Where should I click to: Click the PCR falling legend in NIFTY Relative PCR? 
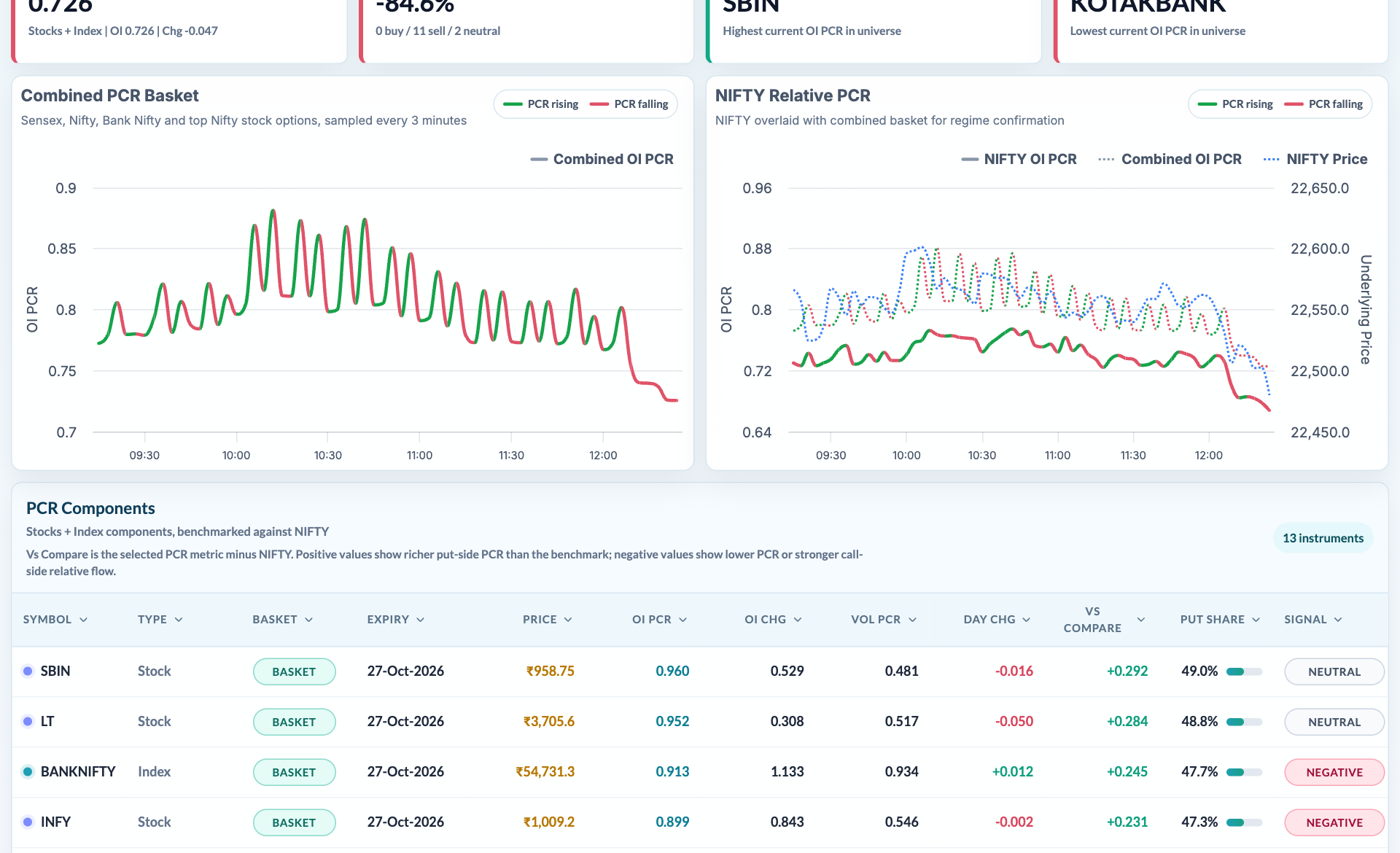1323,104
